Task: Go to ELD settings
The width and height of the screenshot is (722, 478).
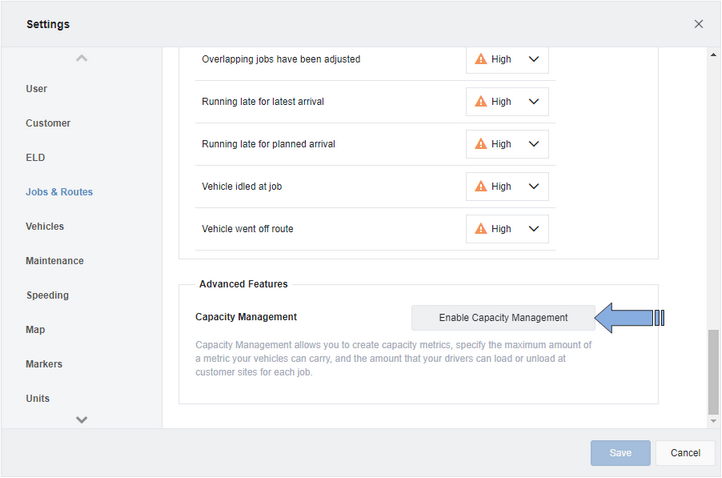Action: (35, 157)
